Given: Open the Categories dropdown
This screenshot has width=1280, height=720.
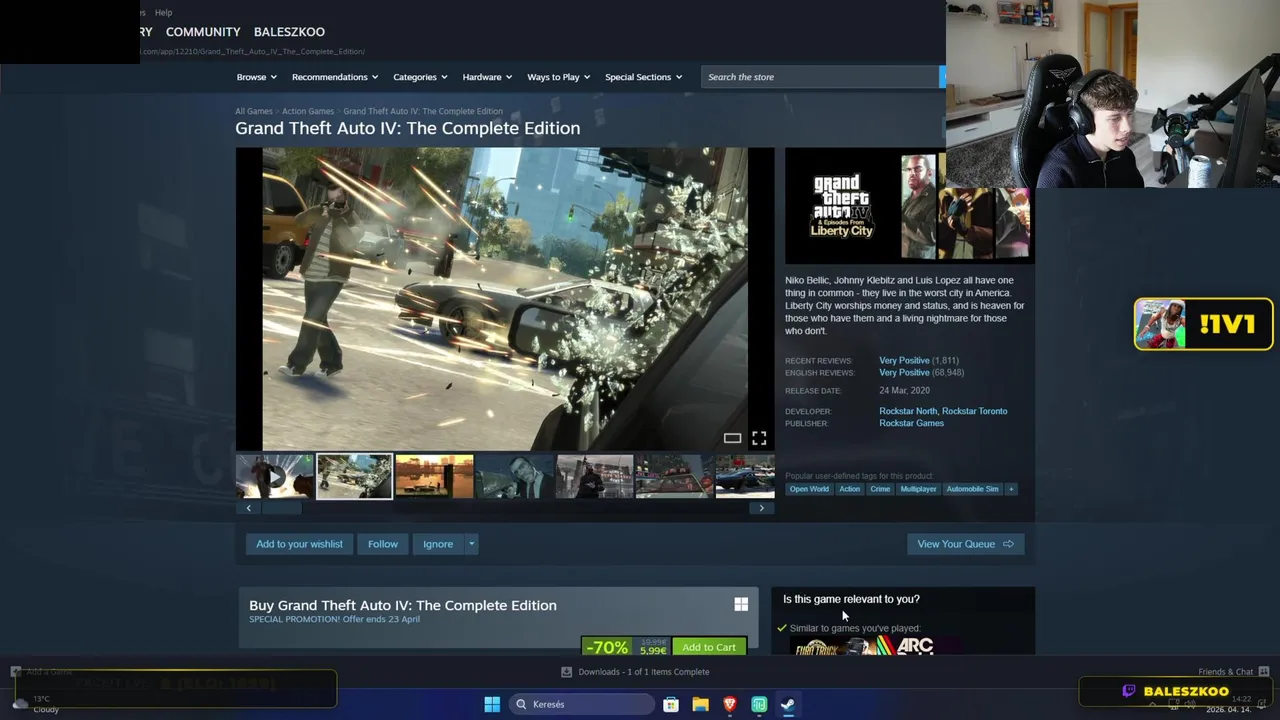Looking at the screenshot, I should click(x=420, y=77).
